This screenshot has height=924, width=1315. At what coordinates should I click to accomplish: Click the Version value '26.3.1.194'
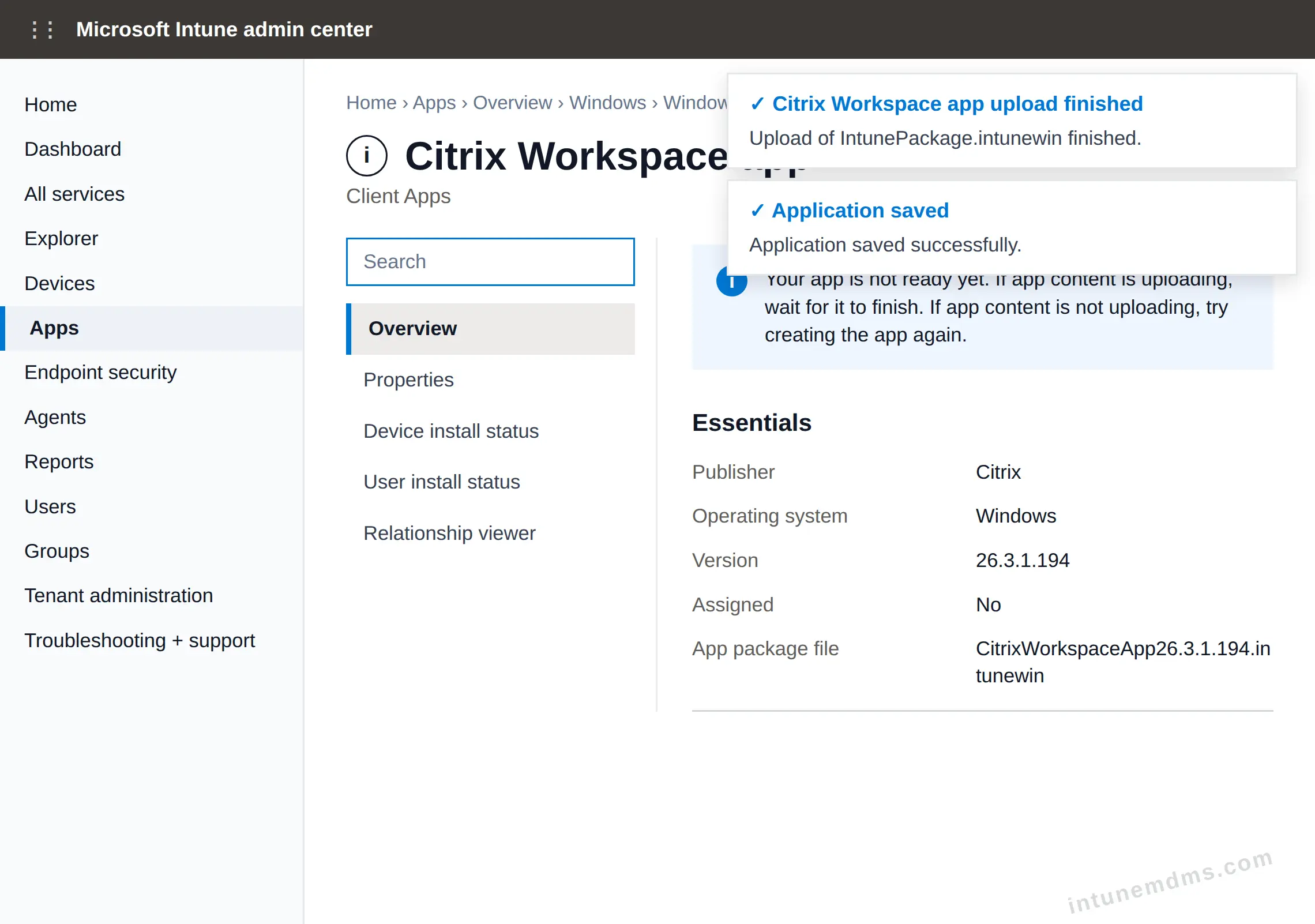pyautogui.click(x=1023, y=561)
